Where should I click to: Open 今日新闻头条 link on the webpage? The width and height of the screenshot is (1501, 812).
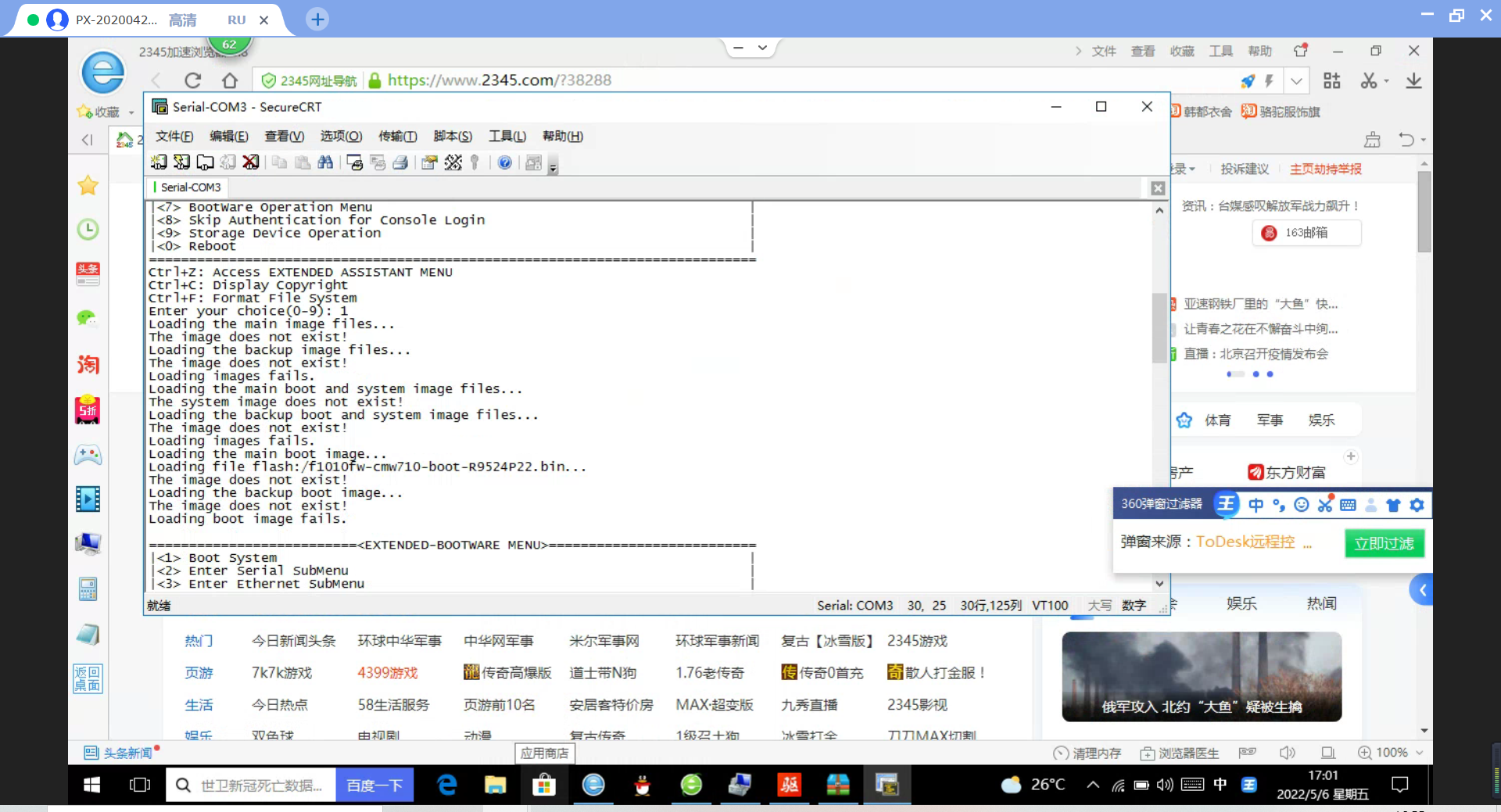click(x=293, y=641)
